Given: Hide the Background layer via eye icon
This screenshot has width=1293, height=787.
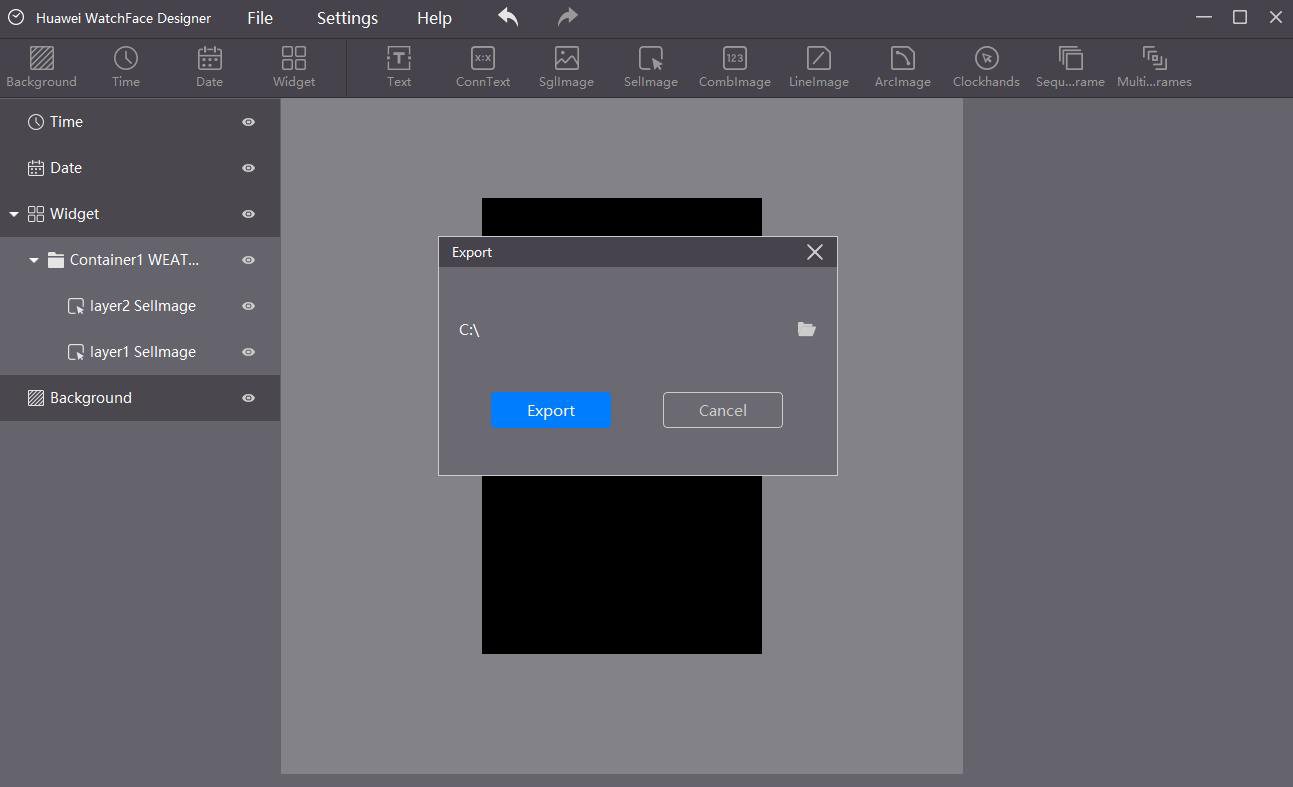Looking at the screenshot, I should pos(249,398).
